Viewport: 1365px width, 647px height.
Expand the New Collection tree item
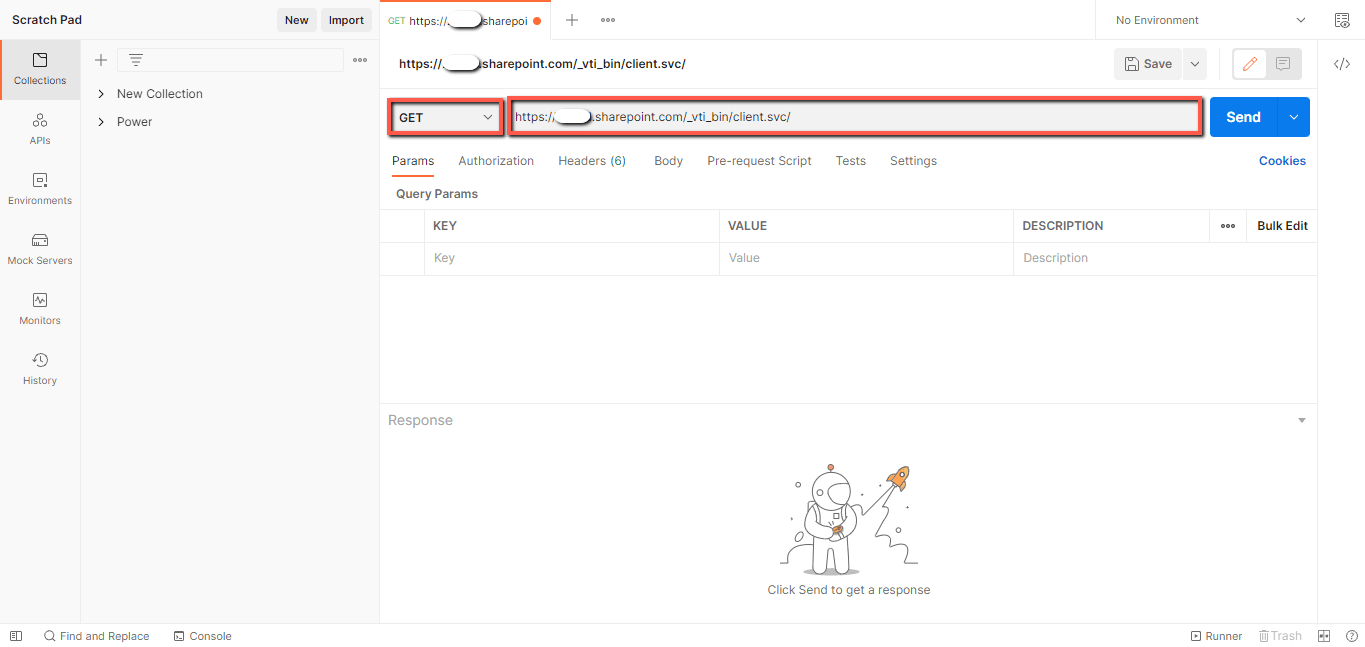101,94
